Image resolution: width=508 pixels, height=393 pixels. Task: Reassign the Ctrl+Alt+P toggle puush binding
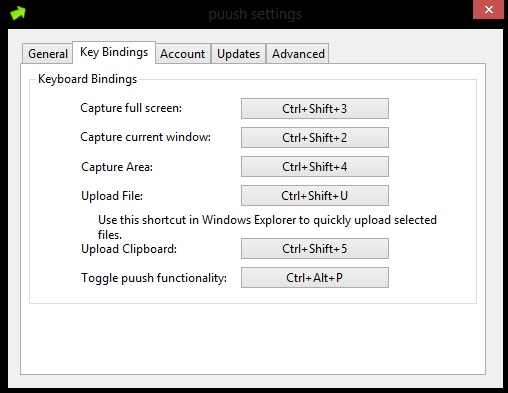[x=315, y=278]
